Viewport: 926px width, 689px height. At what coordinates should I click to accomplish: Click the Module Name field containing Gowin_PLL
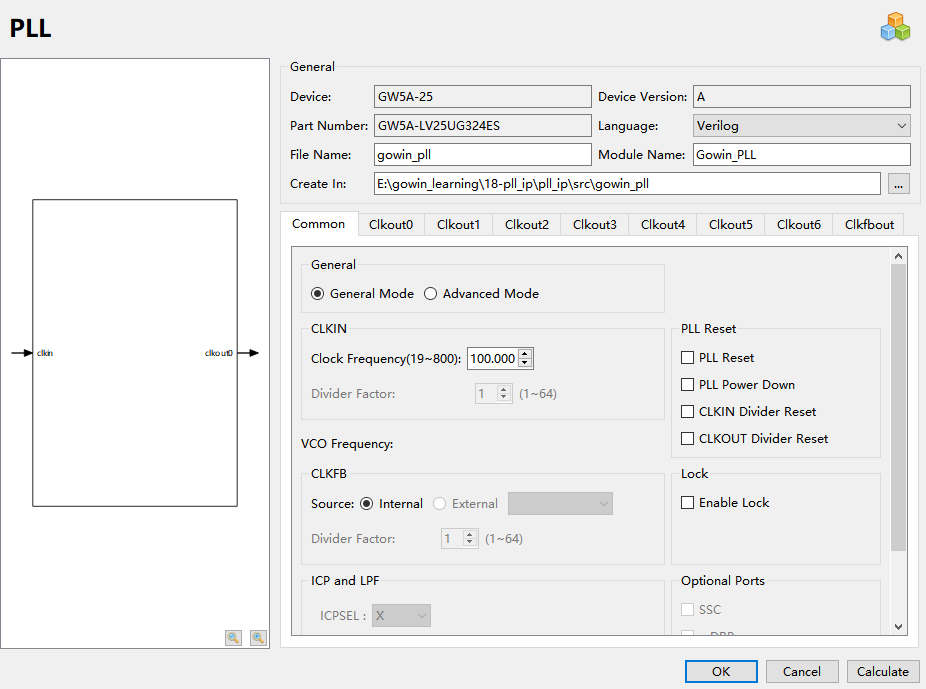801,155
